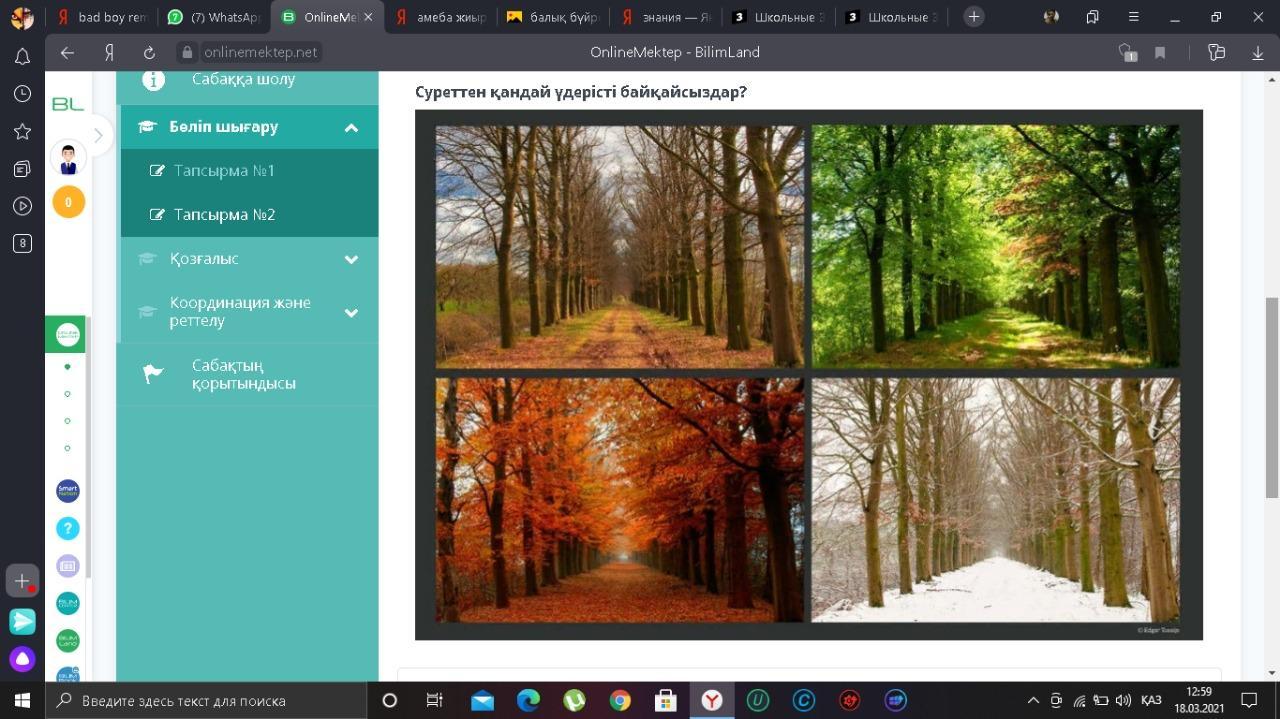Go back with the browser back arrow
The height and width of the screenshot is (719, 1280).
(67, 53)
